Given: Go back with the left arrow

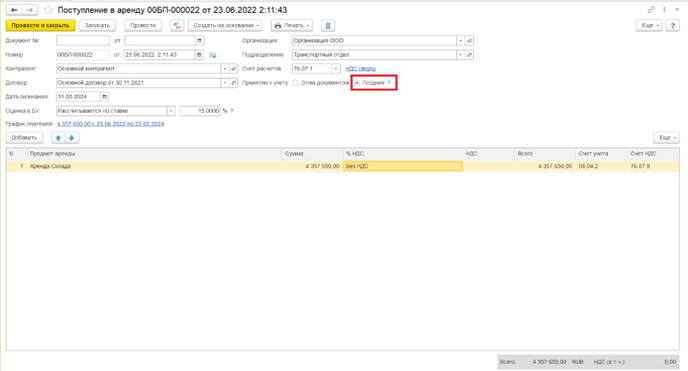Looking at the screenshot, I should (x=14, y=10).
